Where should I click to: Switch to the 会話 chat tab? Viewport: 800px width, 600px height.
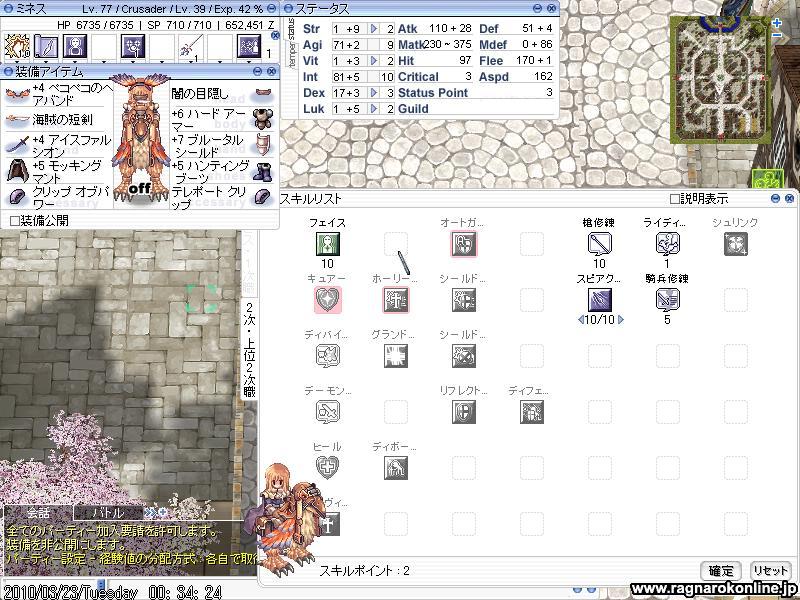[38, 513]
